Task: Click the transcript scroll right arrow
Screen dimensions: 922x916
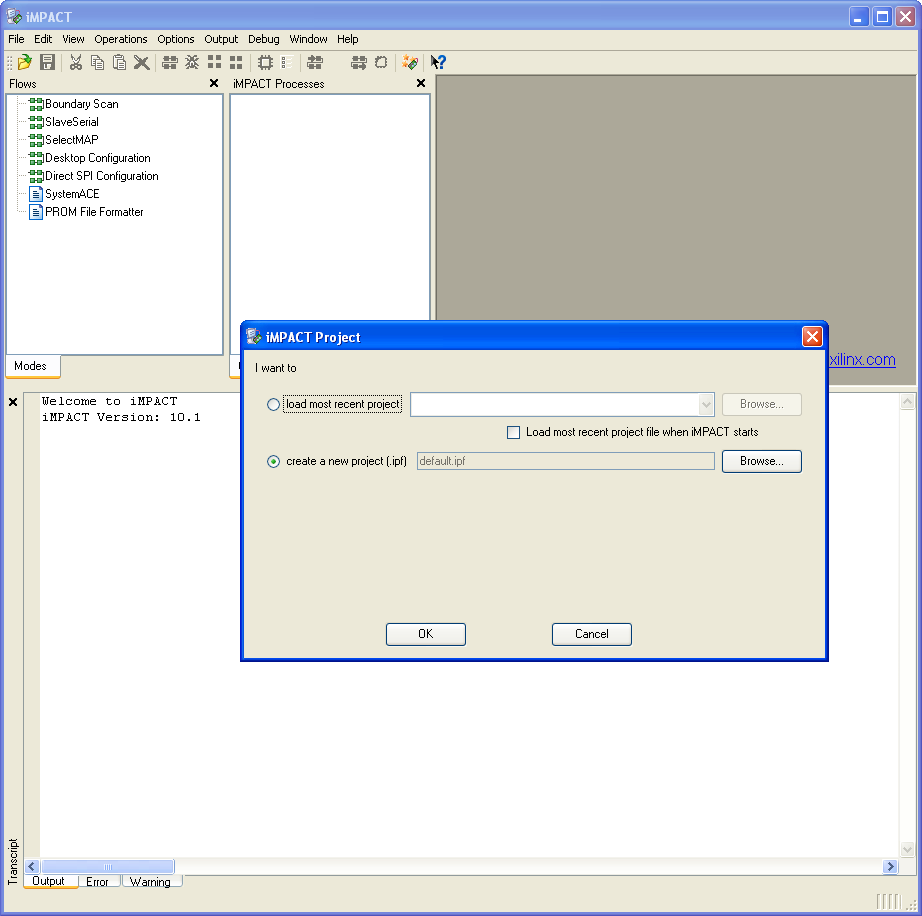Action: pos(890,867)
